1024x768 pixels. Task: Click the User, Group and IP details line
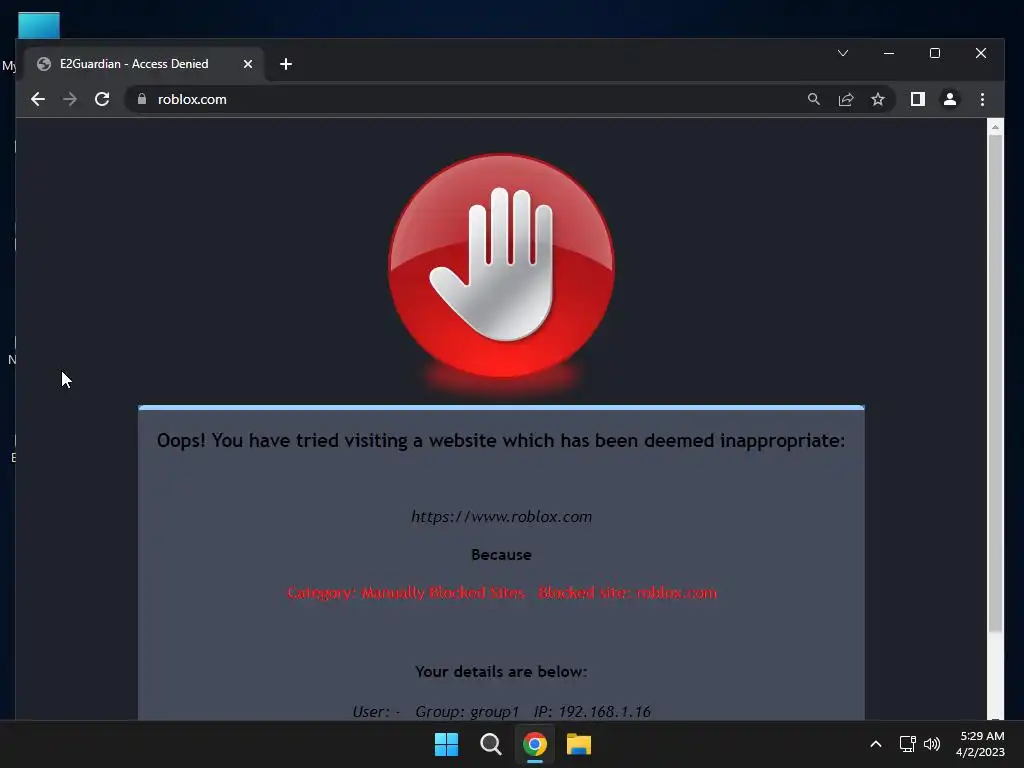coord(502,711)
